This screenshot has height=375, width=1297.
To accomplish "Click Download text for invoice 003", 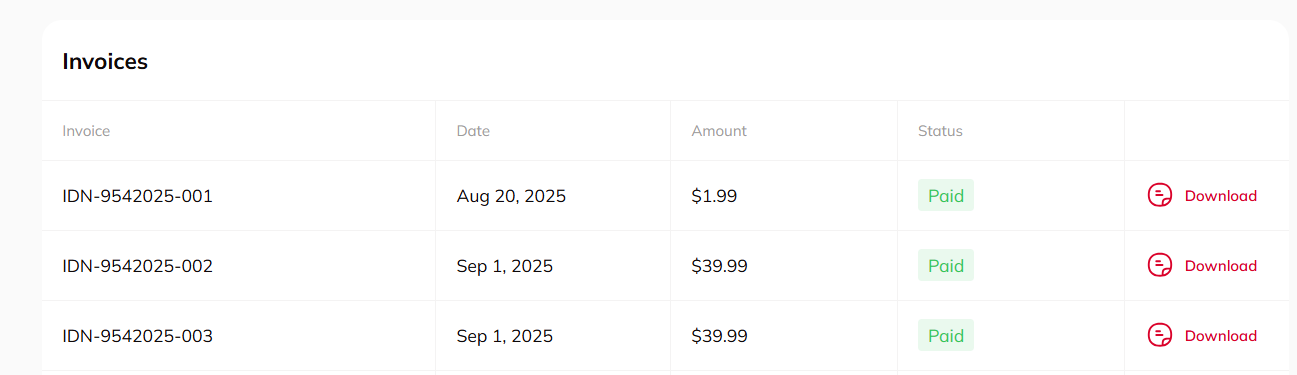I will click(x=1220, y=336).
